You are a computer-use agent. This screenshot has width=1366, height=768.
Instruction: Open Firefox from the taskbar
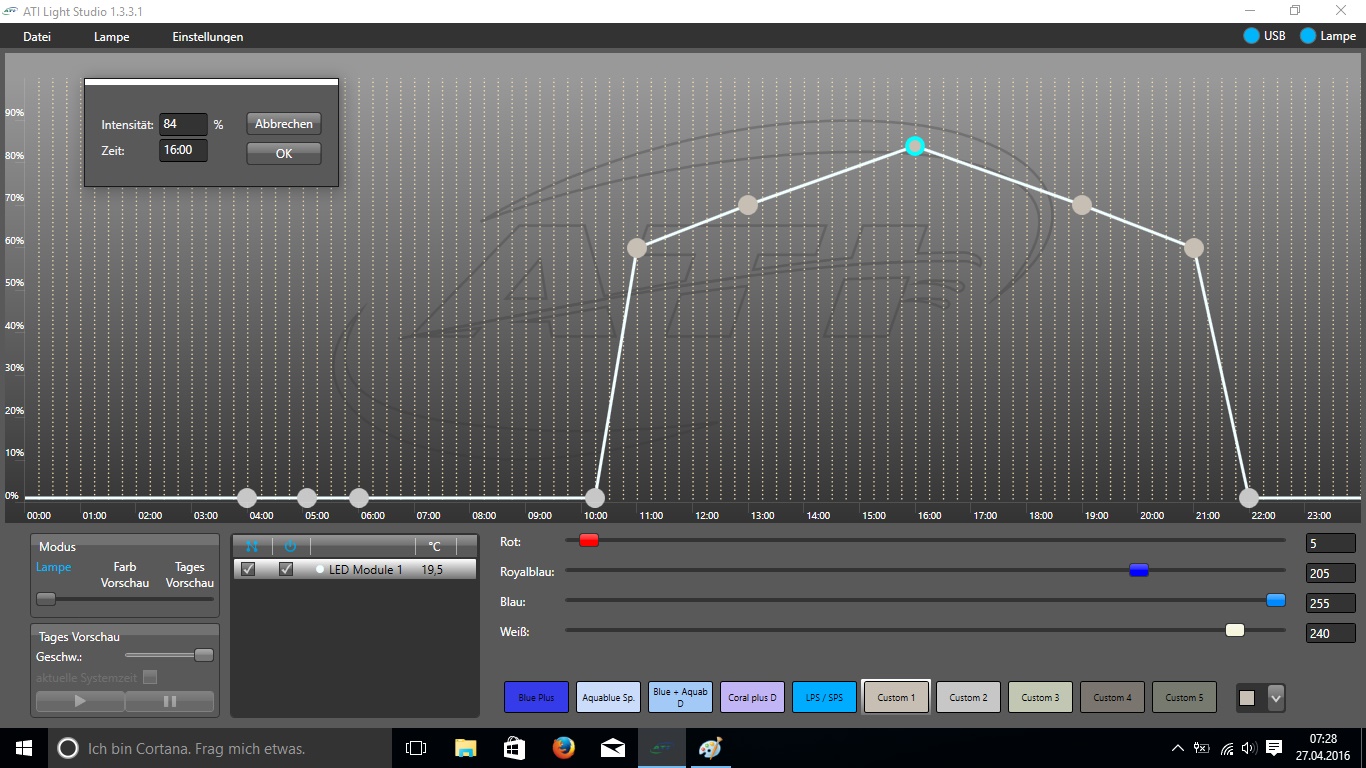(563, 748)
